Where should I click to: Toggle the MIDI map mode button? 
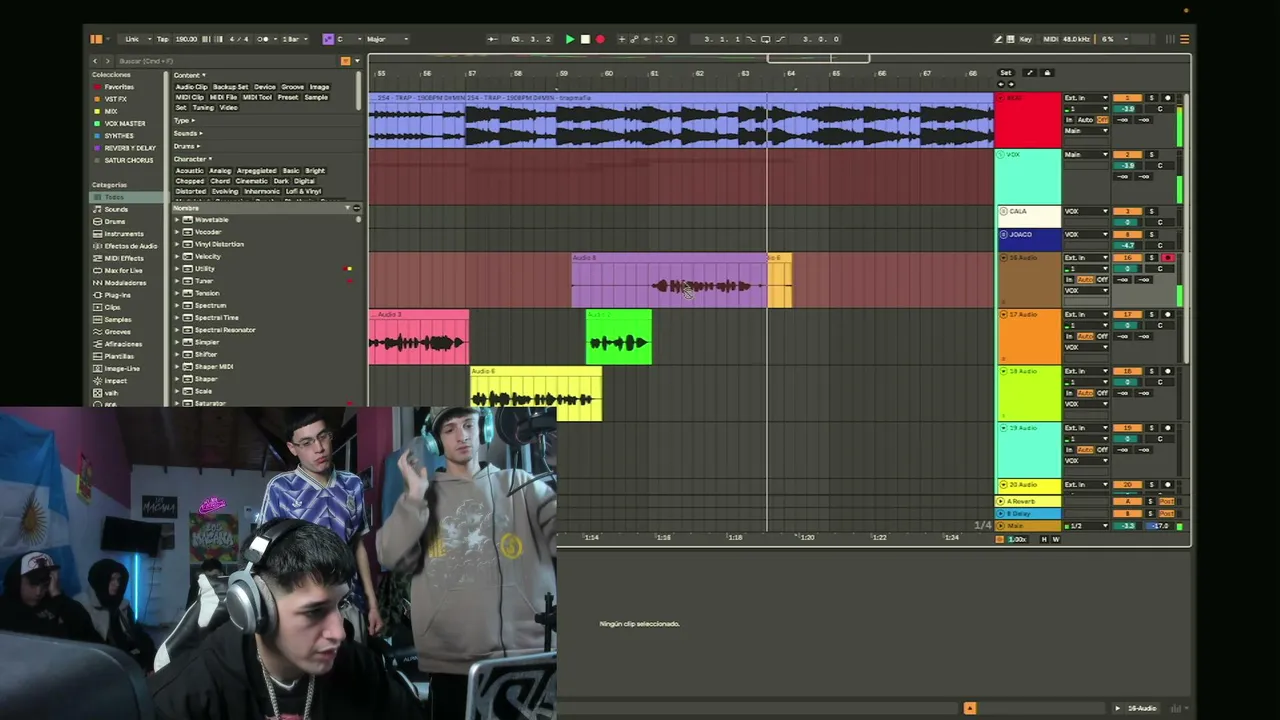coord(1050,39)
